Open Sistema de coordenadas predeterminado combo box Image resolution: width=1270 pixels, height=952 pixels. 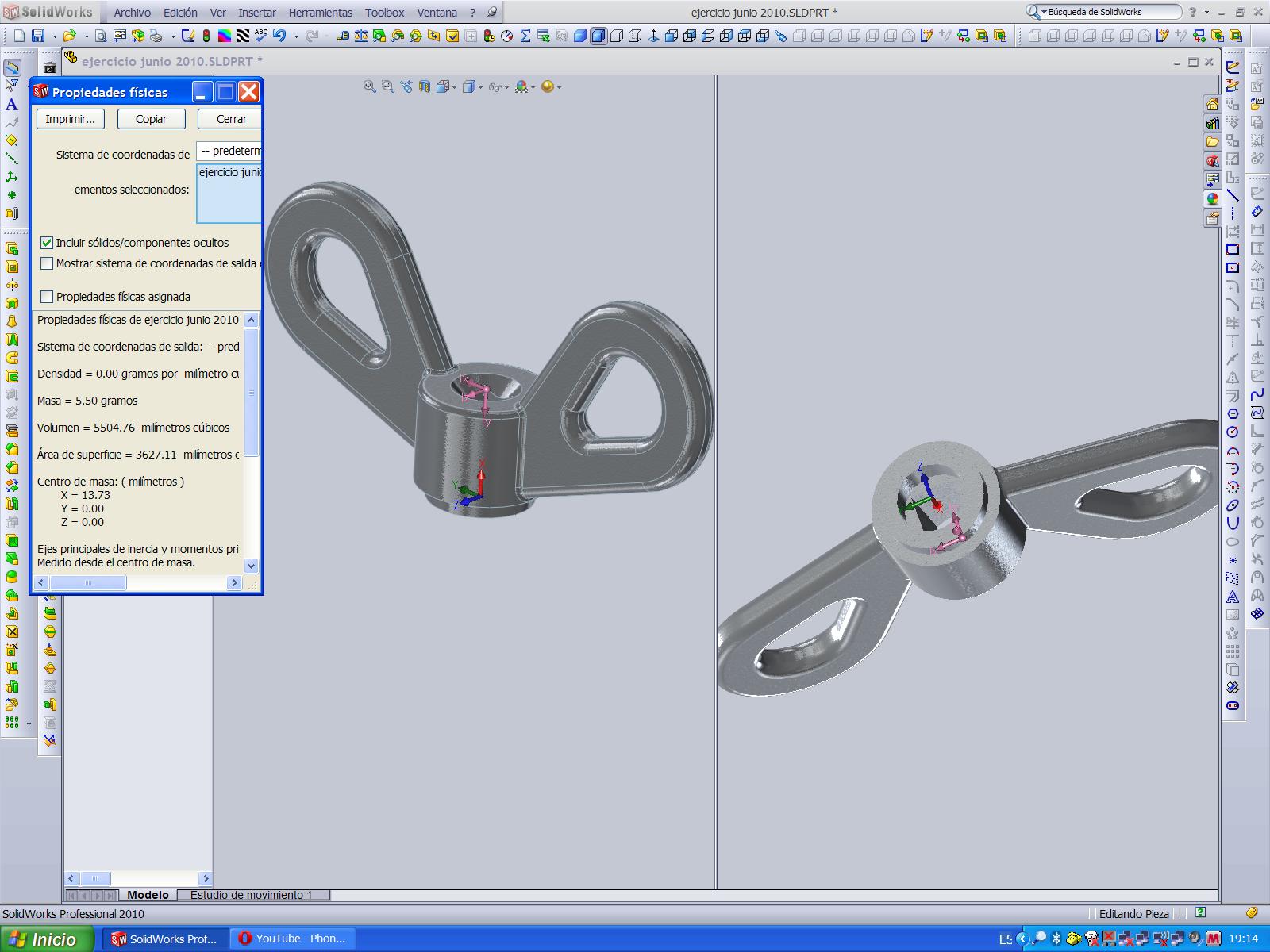coord(229,151)
